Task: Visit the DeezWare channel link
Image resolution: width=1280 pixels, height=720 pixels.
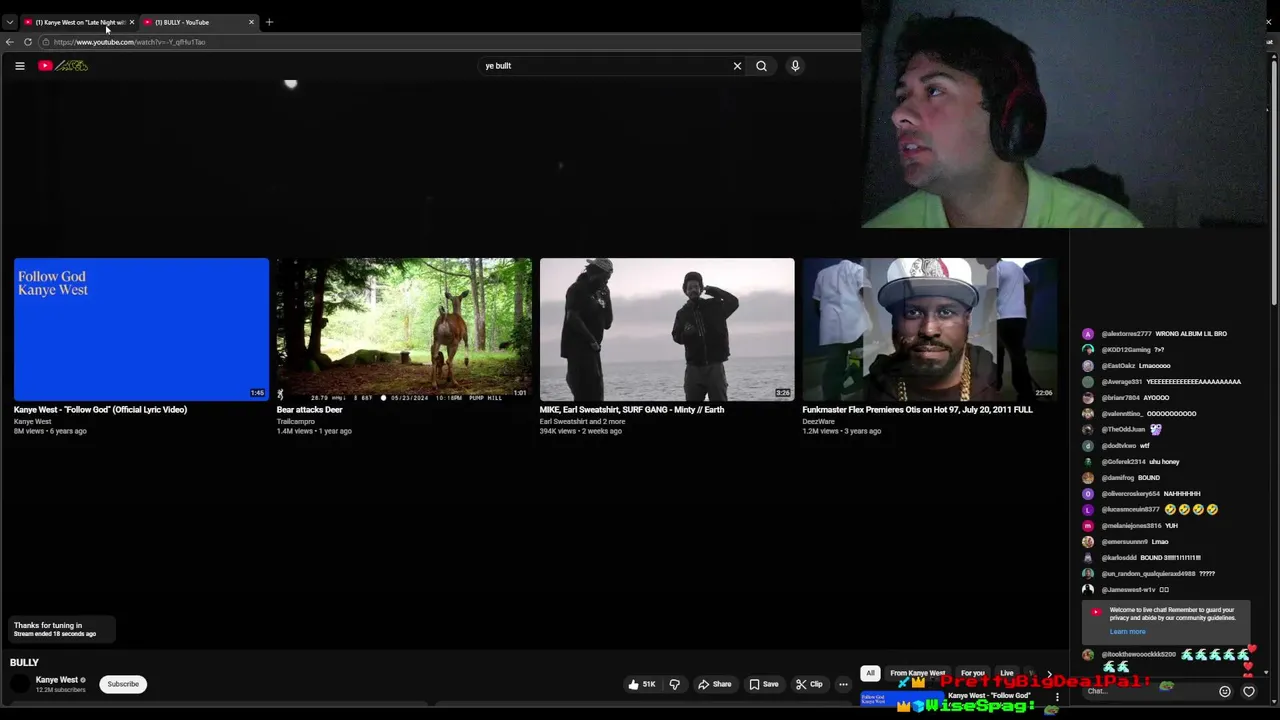Action: (818, 422)
